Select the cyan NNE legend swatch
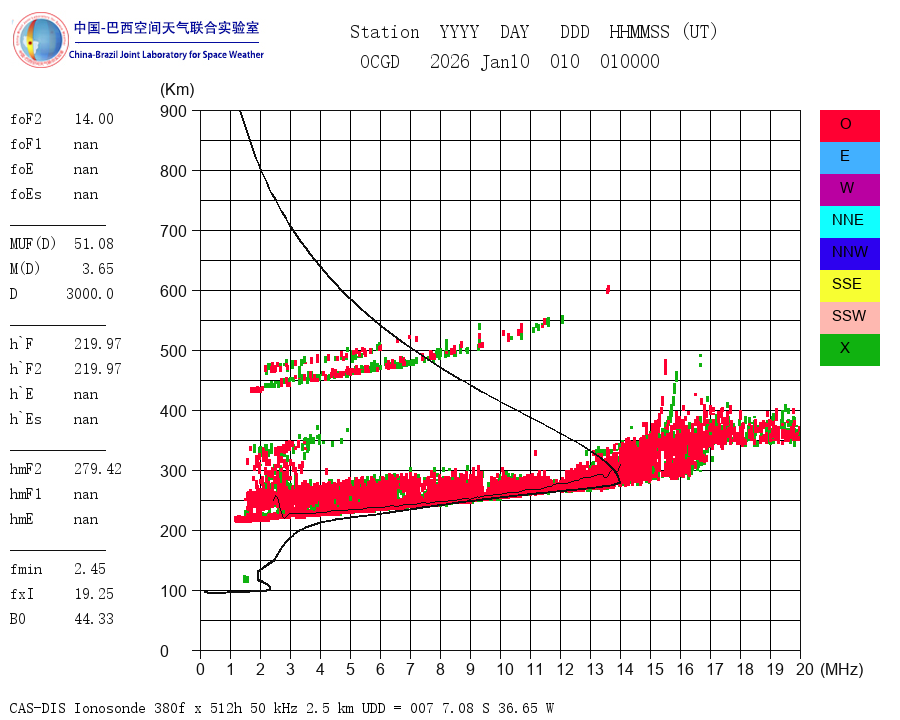Image resolution: width=900 pixels, height=720 pixels. point(849,222)
